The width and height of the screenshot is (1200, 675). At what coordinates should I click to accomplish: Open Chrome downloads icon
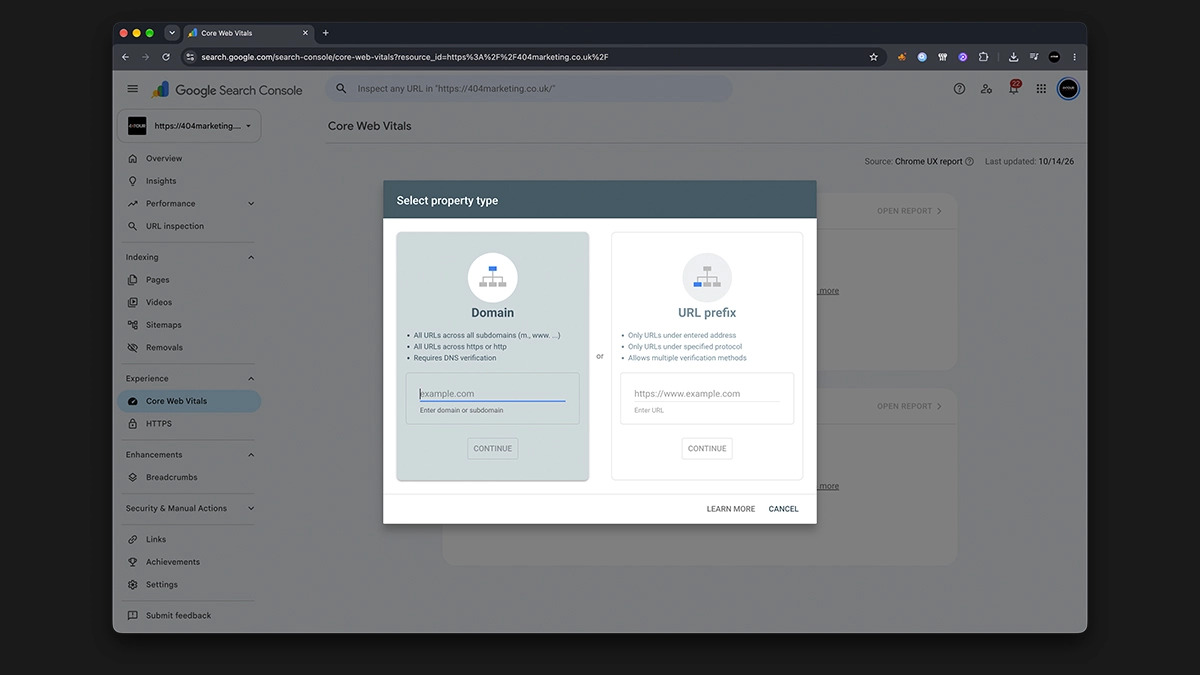coord(1013,57)
